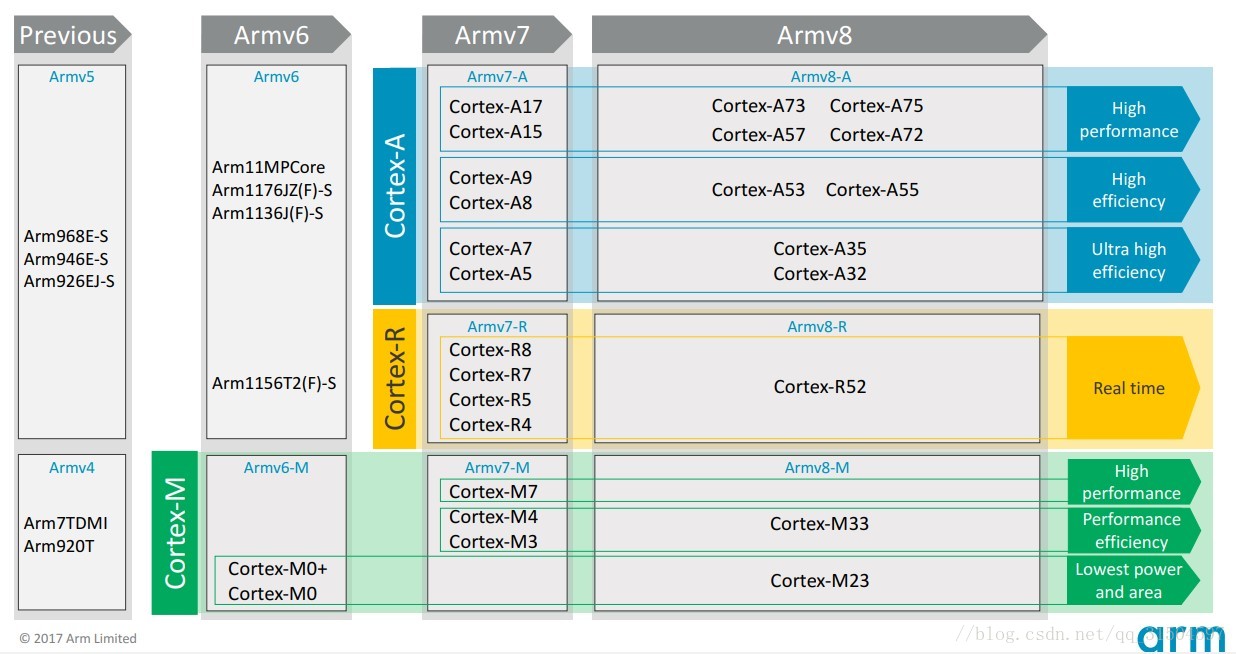Select Cortex-M0+ text
This screenshot has height=654, width=1236.
(x=278, y=568)
